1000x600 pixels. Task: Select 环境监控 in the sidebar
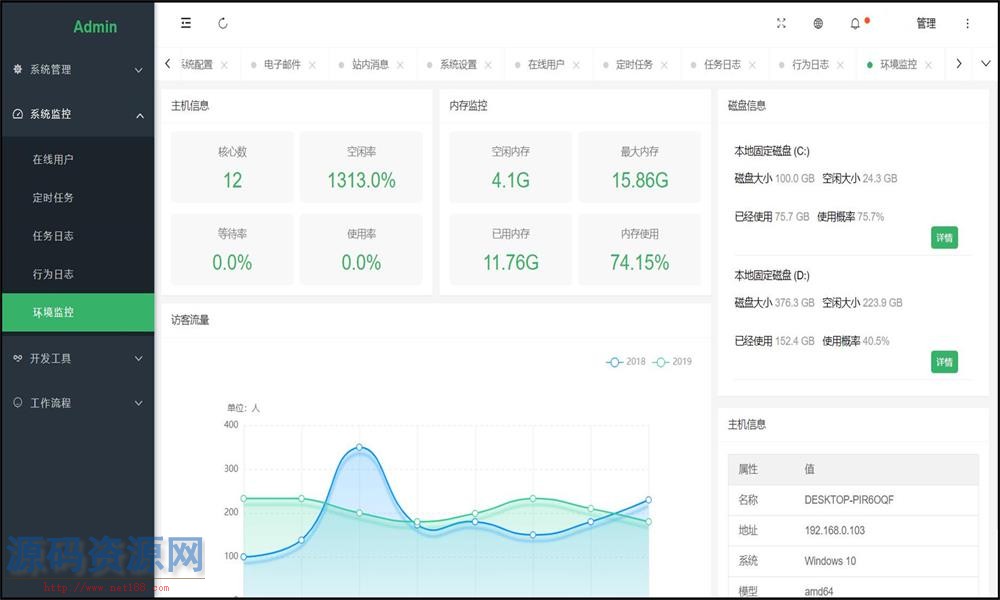[78, 312]
